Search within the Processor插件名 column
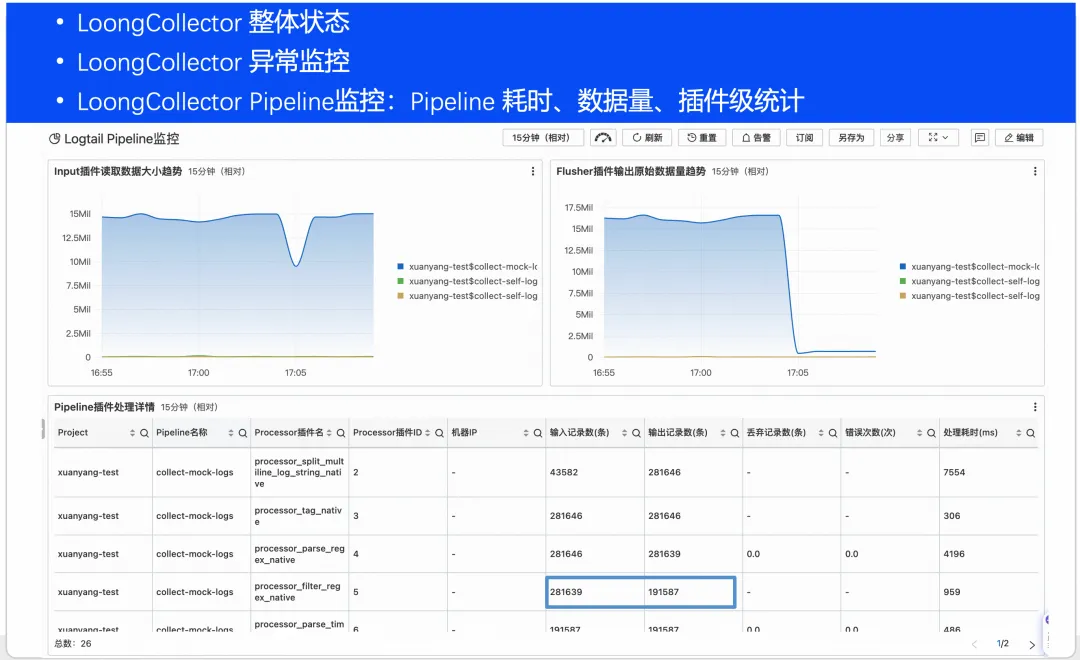The width and height of the screenshot is (1080, 660). (340, 433)
